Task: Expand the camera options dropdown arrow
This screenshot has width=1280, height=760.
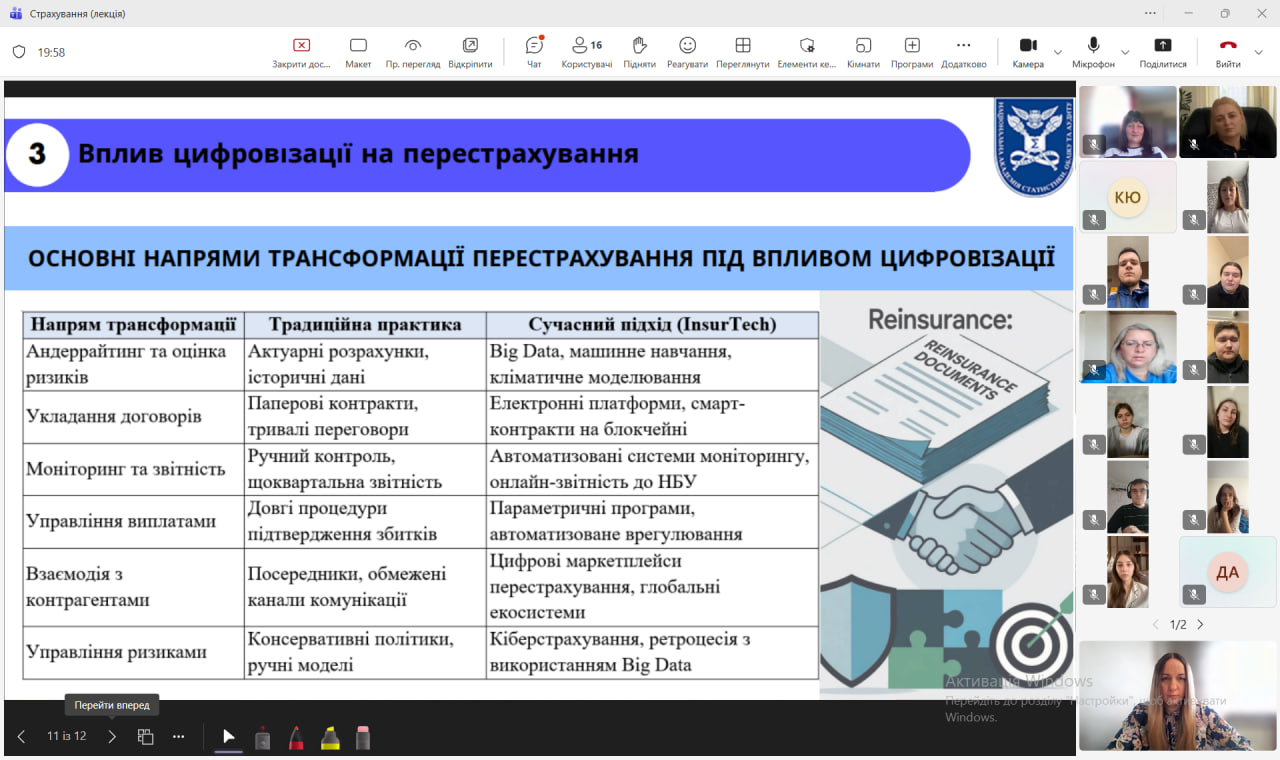Action: coord(1058,52)
